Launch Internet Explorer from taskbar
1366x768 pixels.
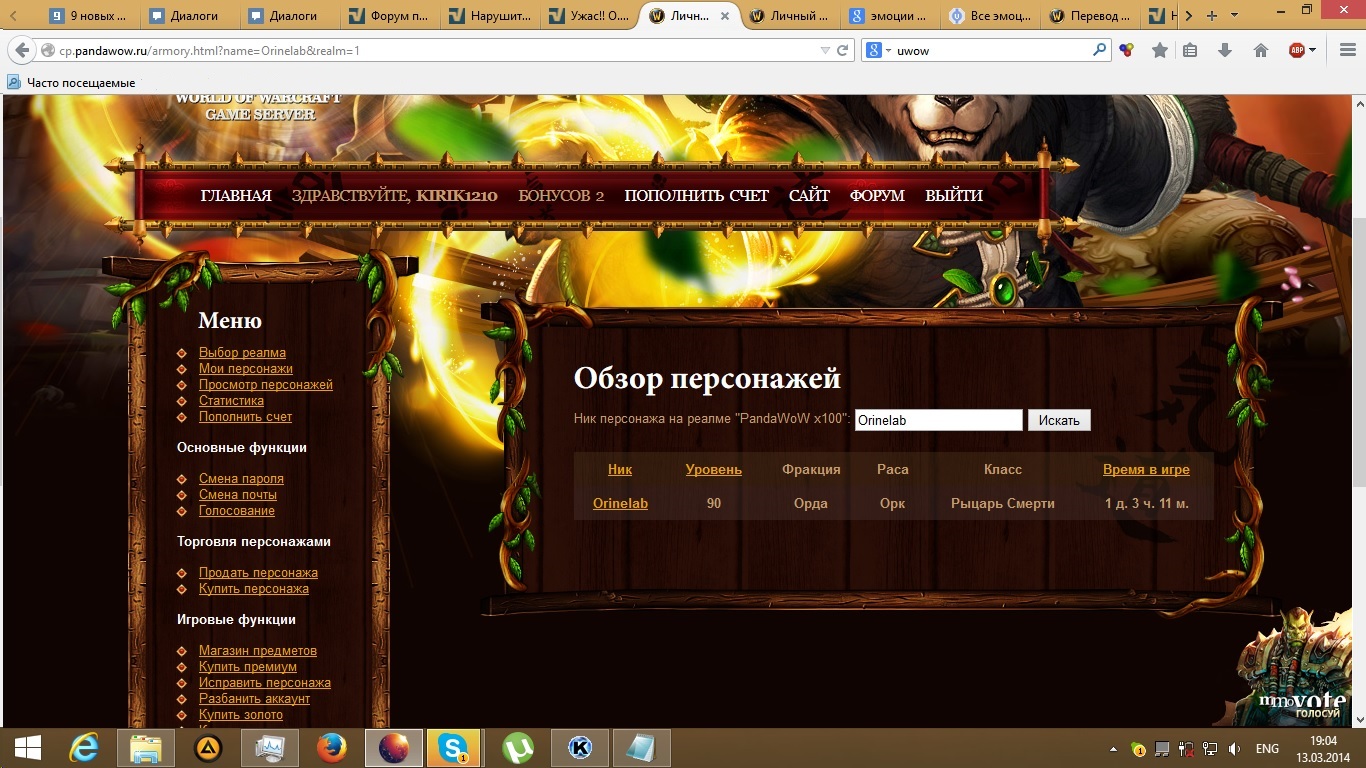84,748
